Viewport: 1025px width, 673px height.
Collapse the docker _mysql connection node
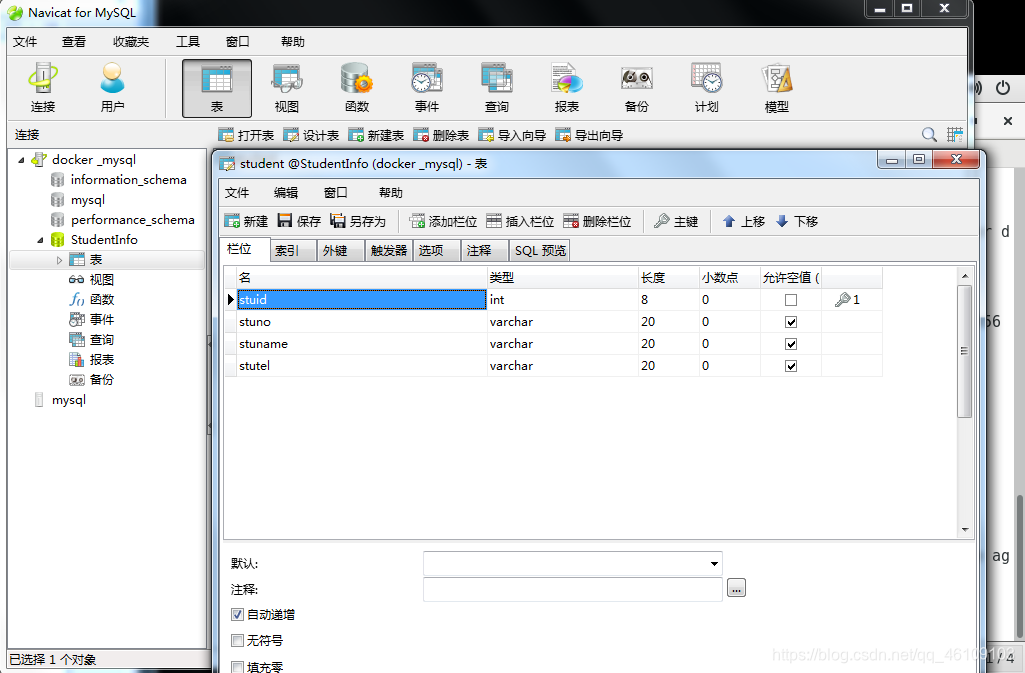pyautogui.click(x=22, y=160)
